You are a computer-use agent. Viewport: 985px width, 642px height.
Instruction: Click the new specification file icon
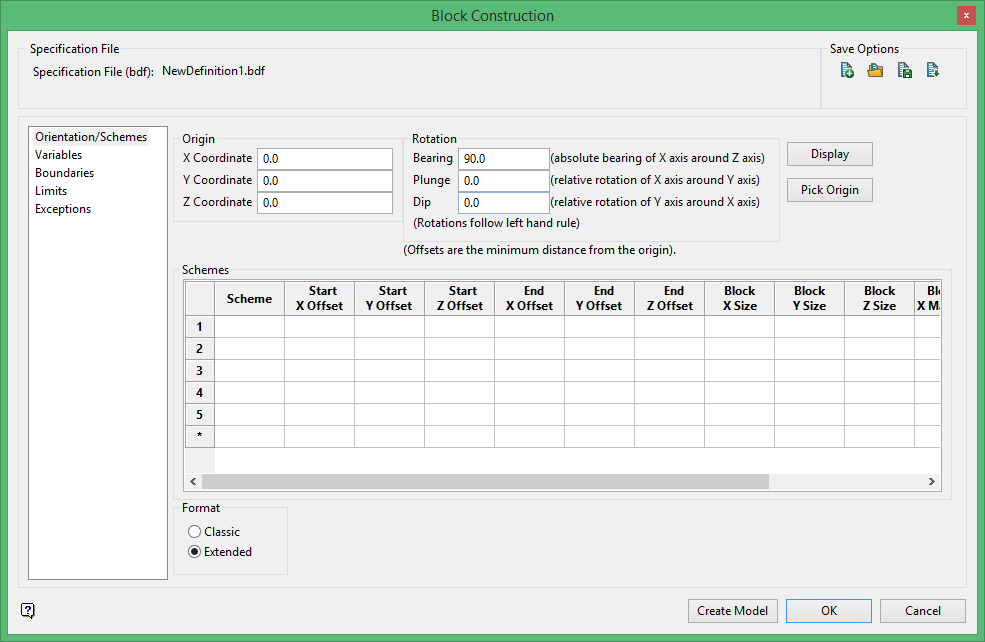coord(847,71)
